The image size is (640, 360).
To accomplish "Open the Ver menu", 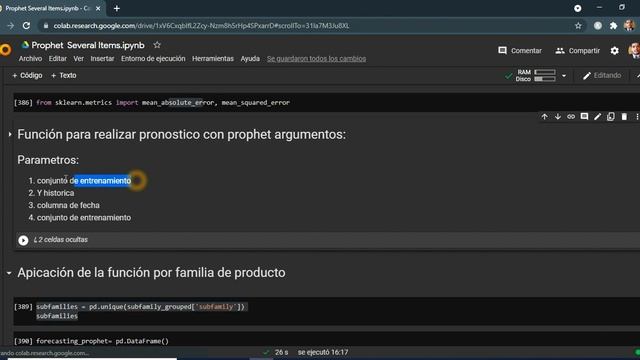I will click(78, 59).
